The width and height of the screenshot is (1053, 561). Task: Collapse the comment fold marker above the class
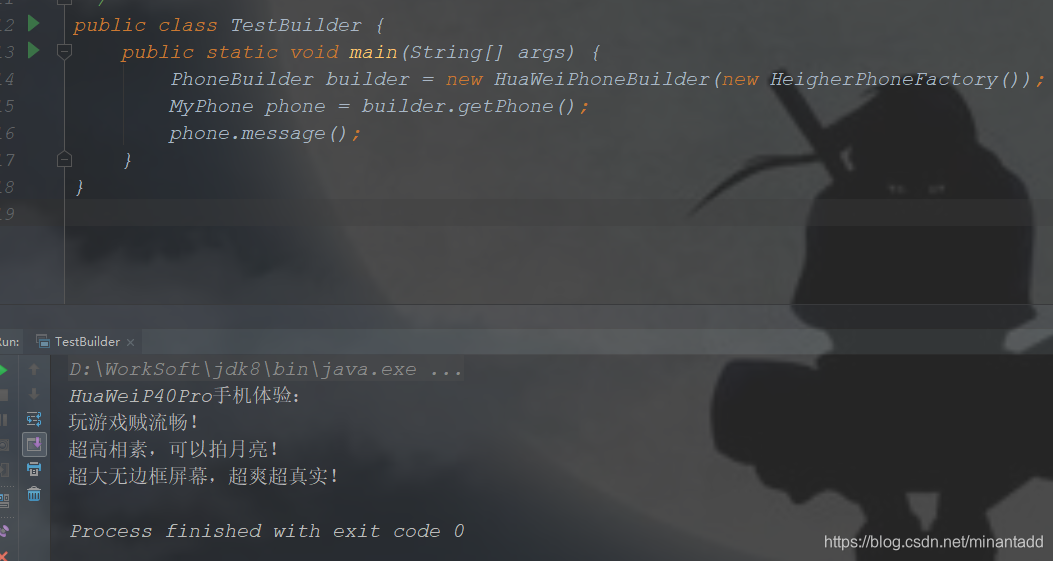click(64, 2)
